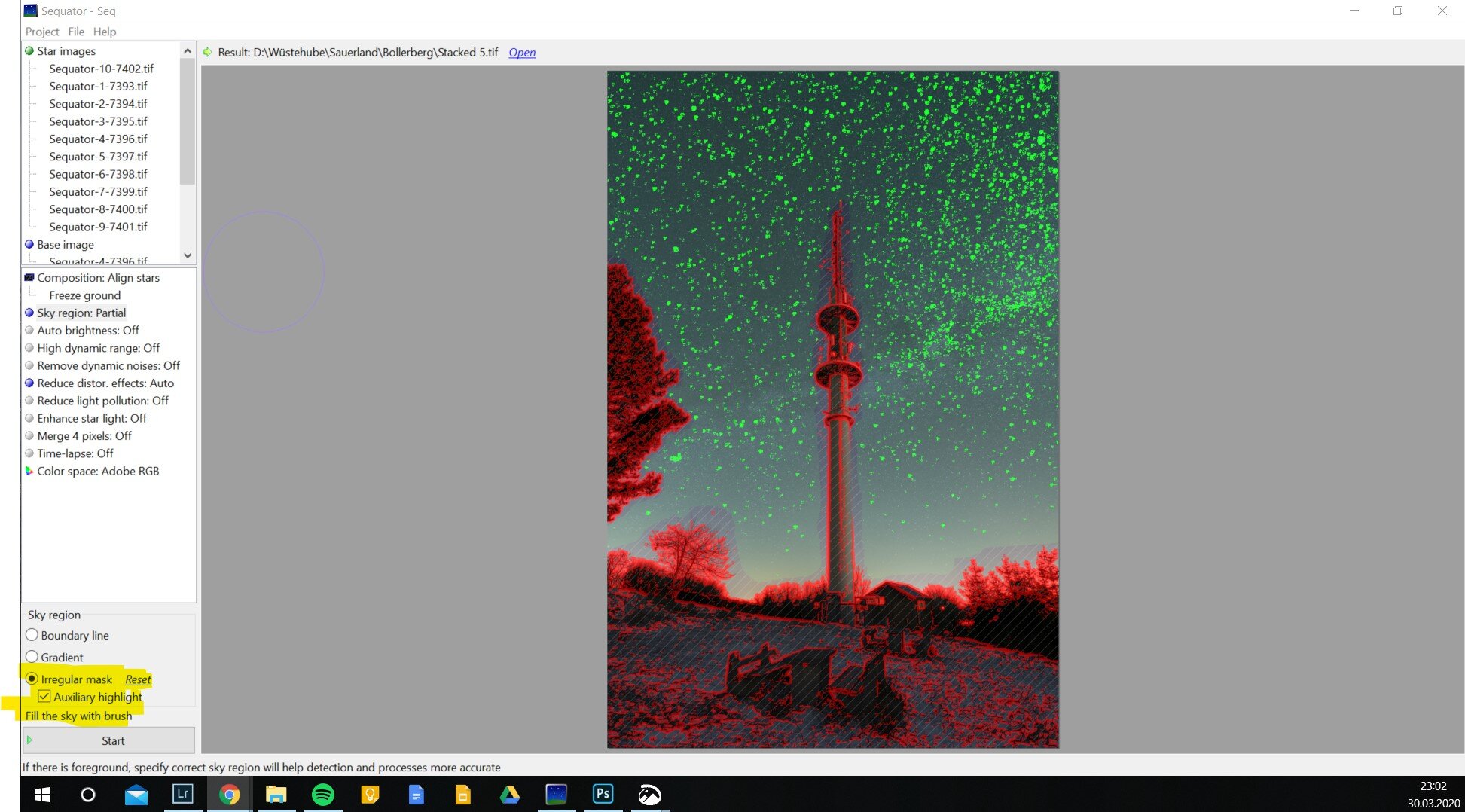Viewport: 1465px width, 812px height.
Task: Switch to Sequator taskbar icon
Action: pos(557,795)
